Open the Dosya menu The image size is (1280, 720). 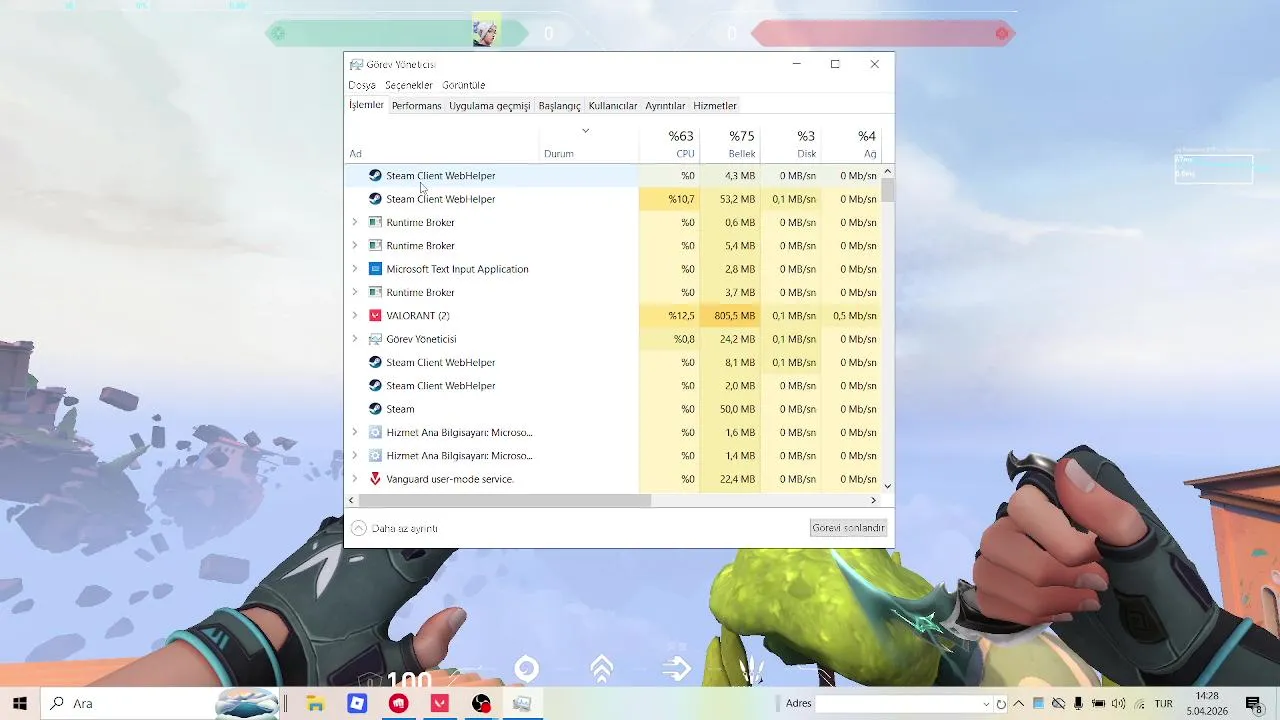click(x=362, y=85)
